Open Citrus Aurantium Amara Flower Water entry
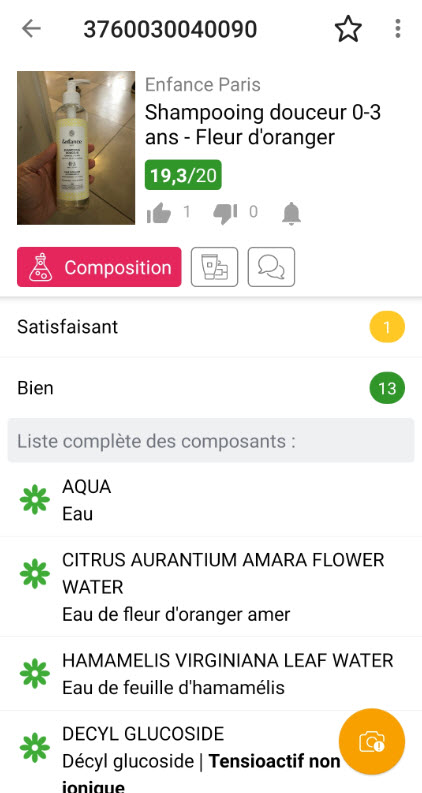 (x=211, y=587)
